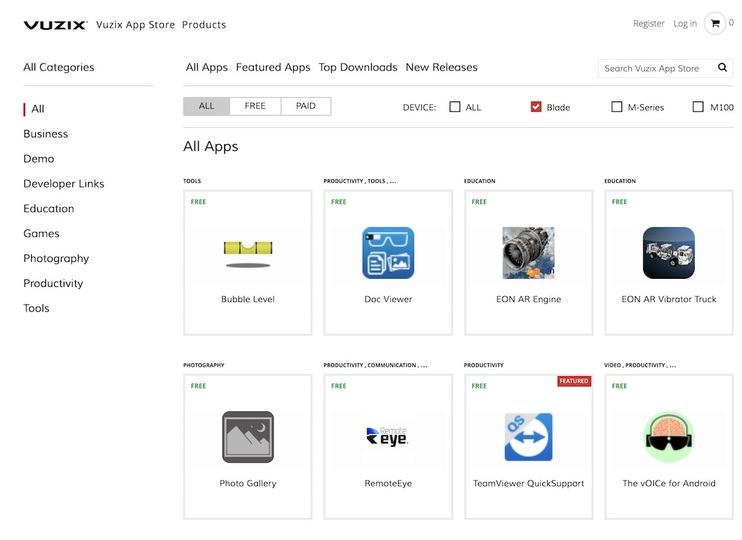The height and width of the screenshot is (540, 742).
Task: Open The vOICe for Android icon
Action: pos(669,437)
